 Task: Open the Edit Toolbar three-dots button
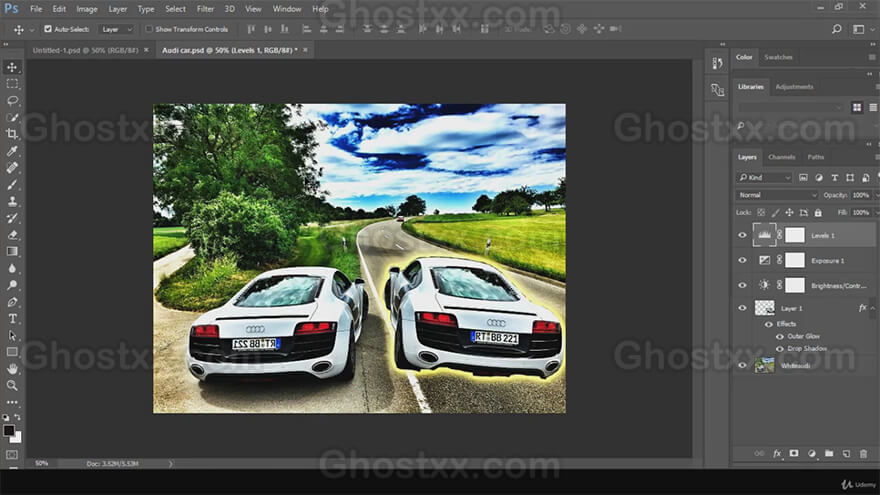pyautogui.click(x=12, y=402)
